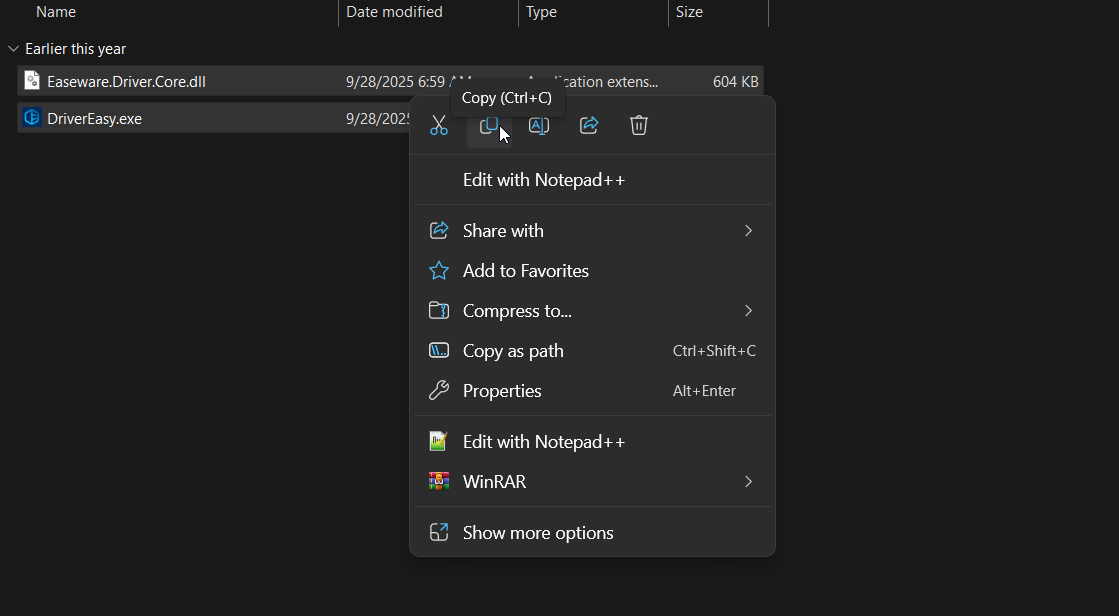Click the Share arrow icon in top row

click(x=589, y=126)
